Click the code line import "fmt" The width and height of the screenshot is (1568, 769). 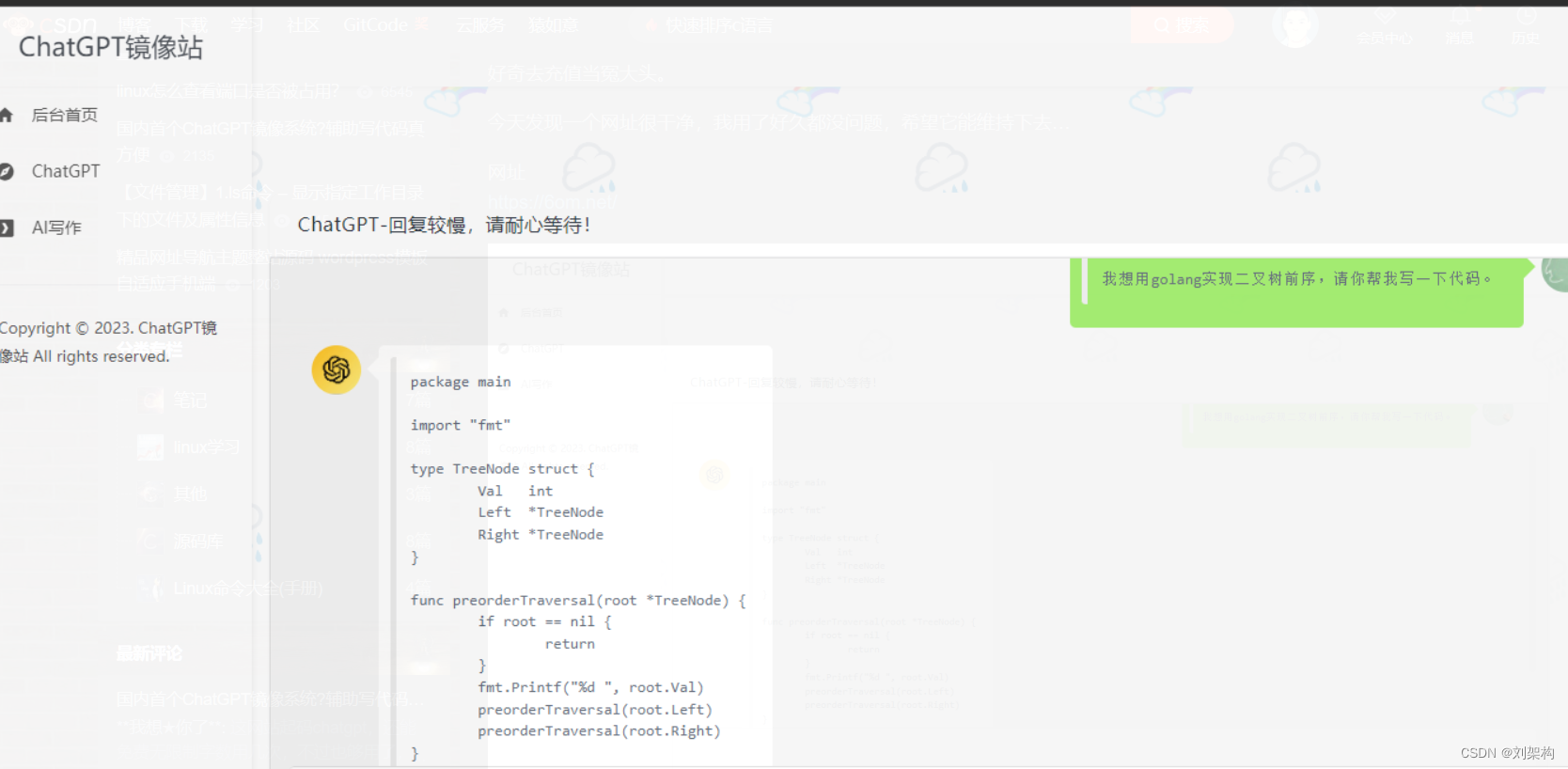461,425
